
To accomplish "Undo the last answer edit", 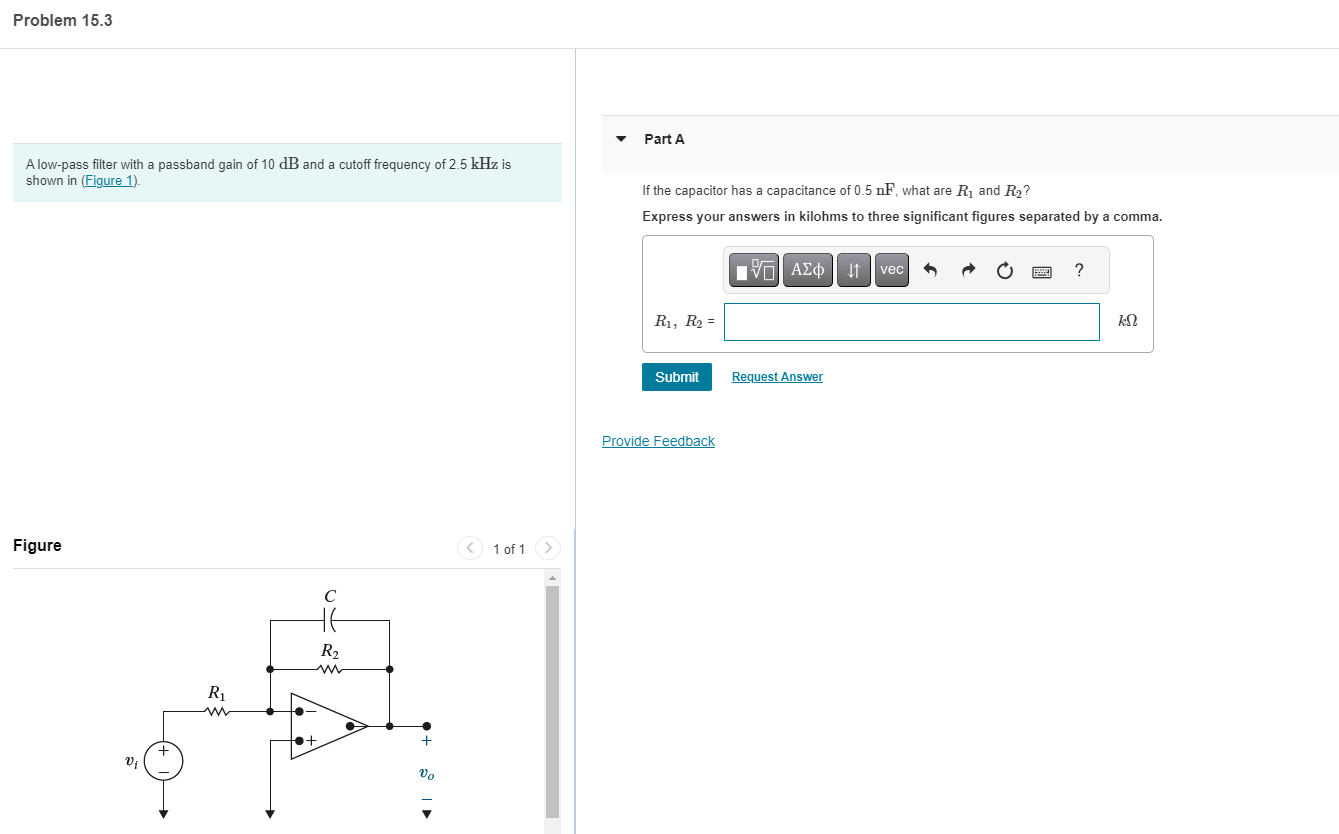I will (x=931, y=270).
